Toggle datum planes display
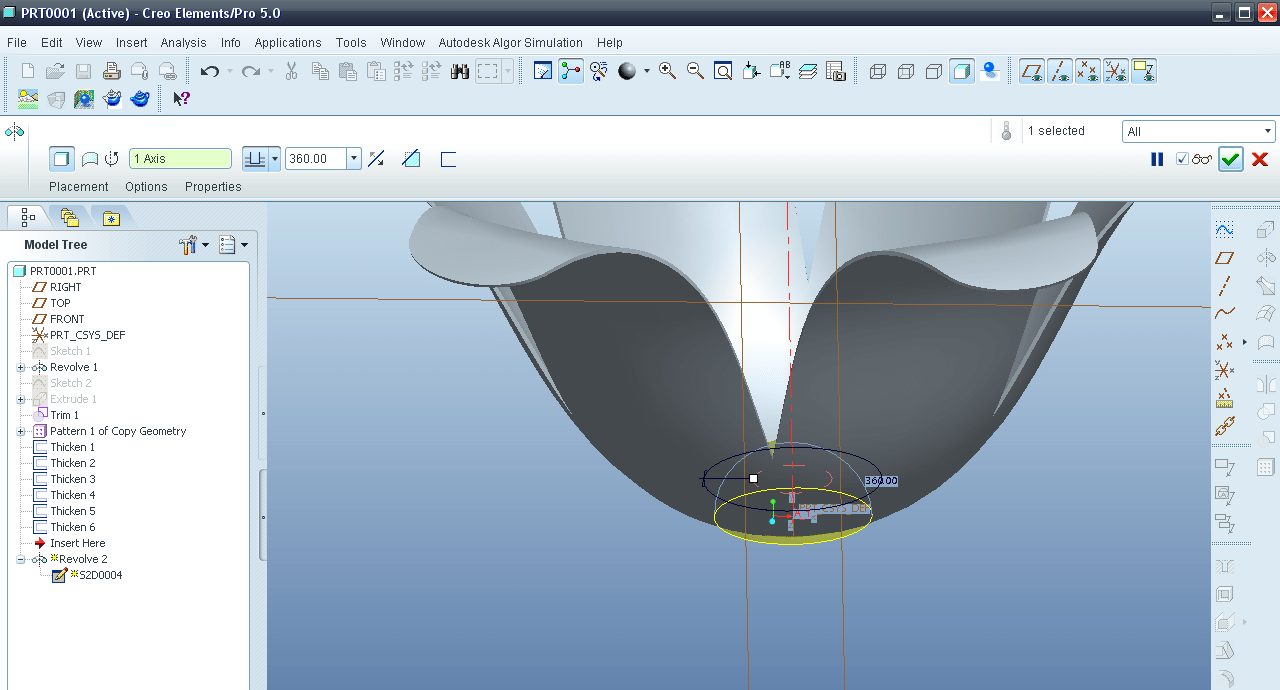The width and height of the screenshot is (1280, 690). coord(1032,71)
